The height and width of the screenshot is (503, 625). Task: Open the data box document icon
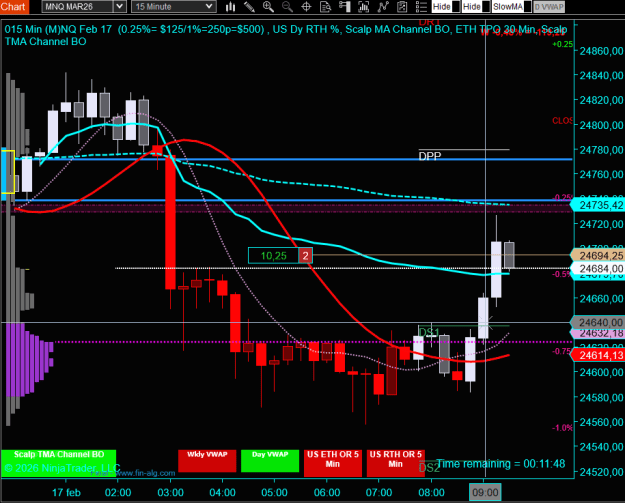[x=325, y=6]
